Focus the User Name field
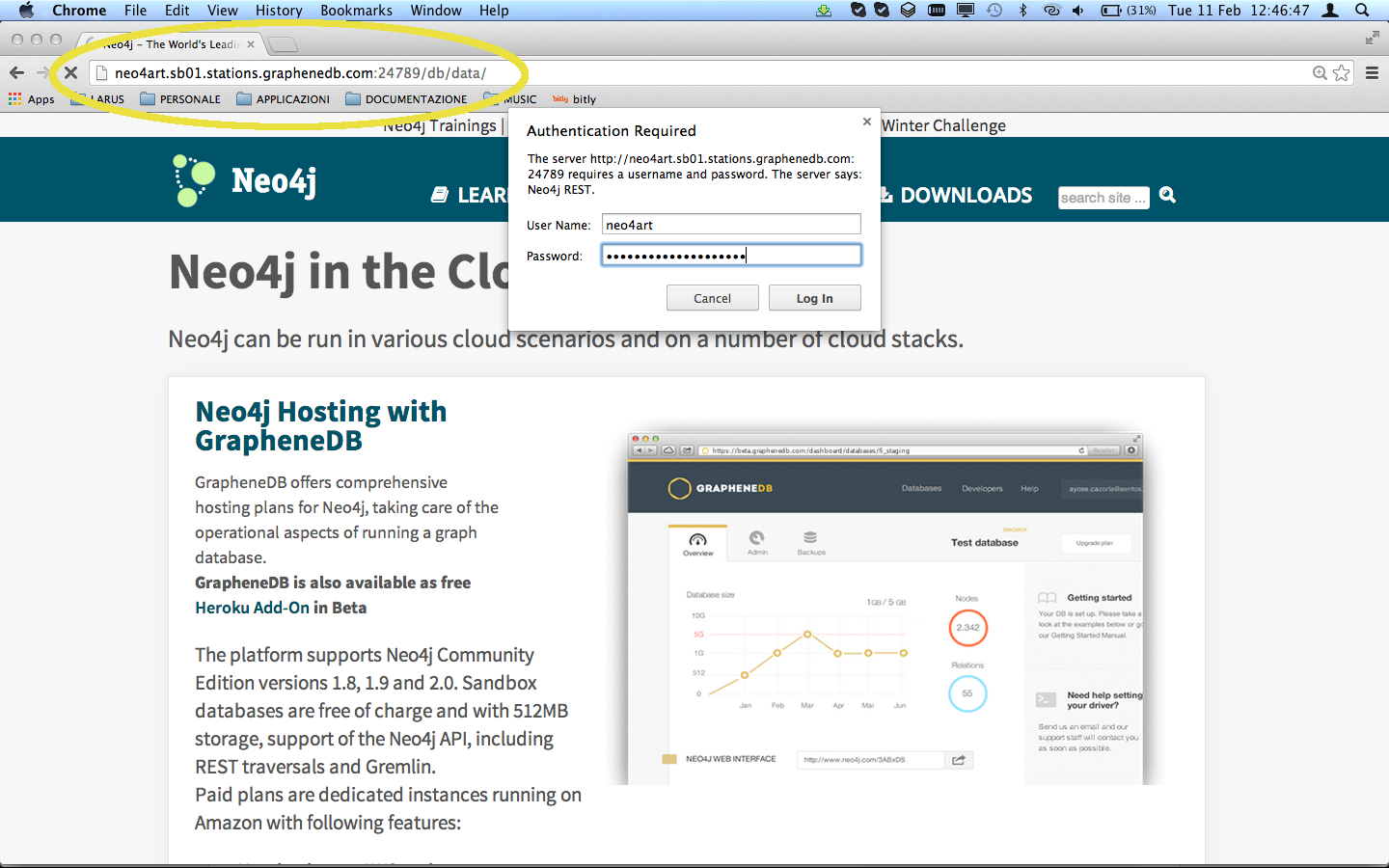Image resolution: width=1389 pixels, height=868 pixels. pyautogui.click(x=731, y=225)
